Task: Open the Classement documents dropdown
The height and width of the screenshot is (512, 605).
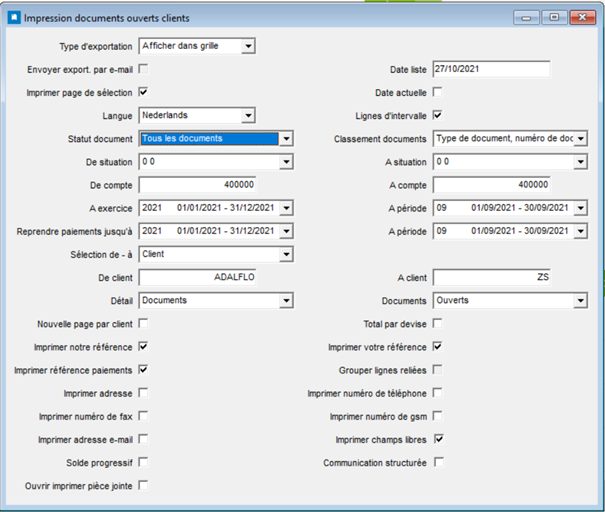Action: tap(580, 139)
